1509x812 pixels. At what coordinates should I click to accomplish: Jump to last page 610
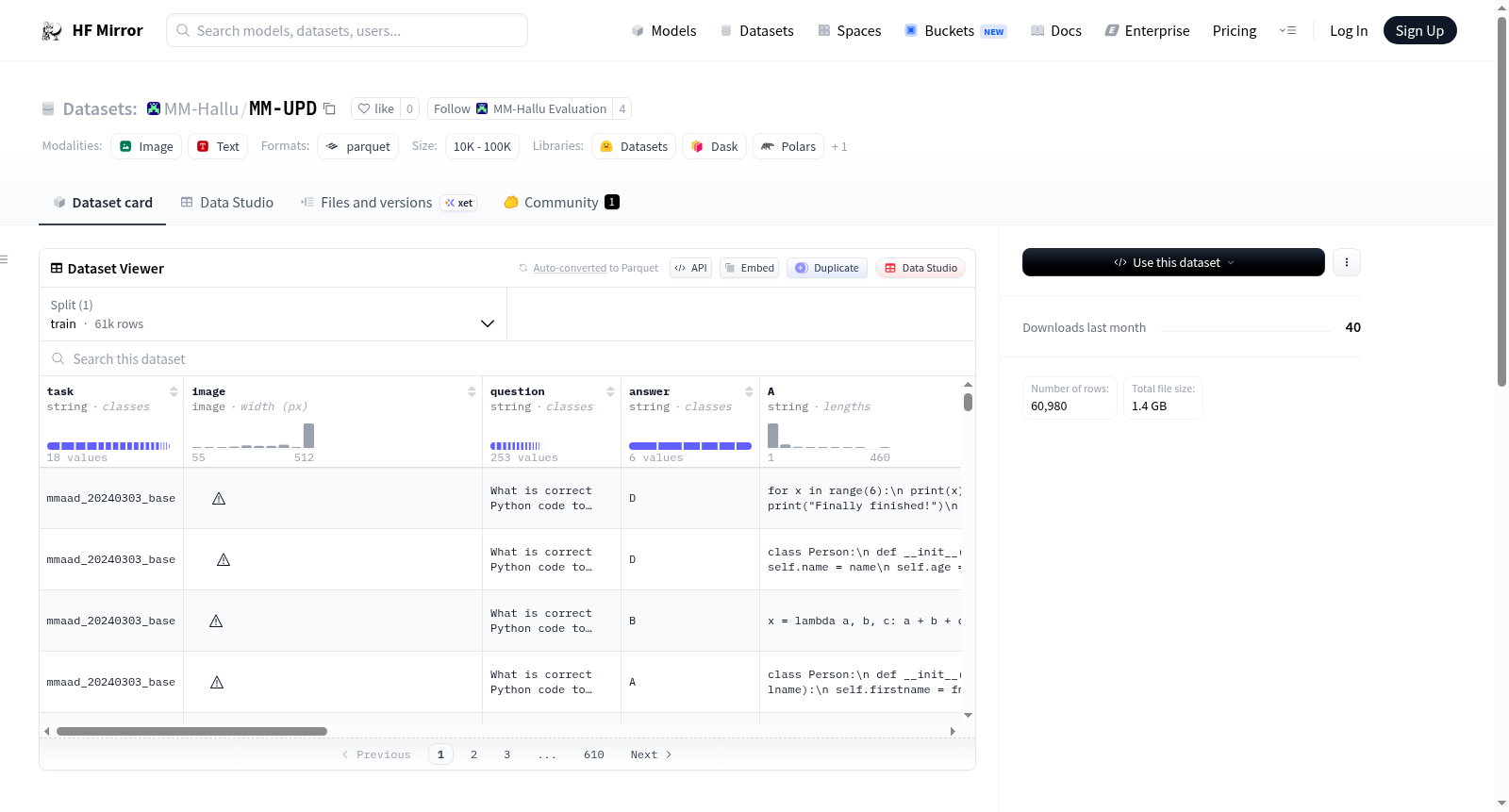click(593, 754)
